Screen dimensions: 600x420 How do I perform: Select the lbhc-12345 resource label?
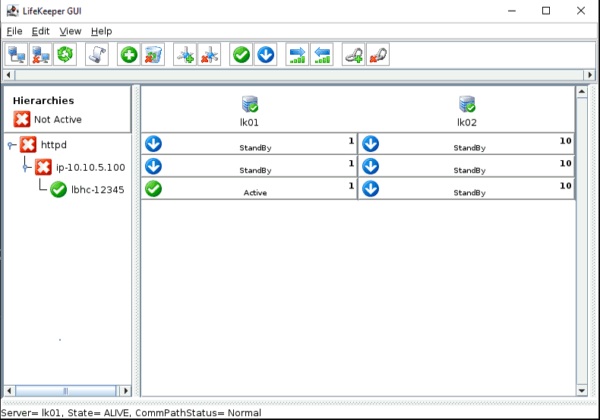(98, 190)
